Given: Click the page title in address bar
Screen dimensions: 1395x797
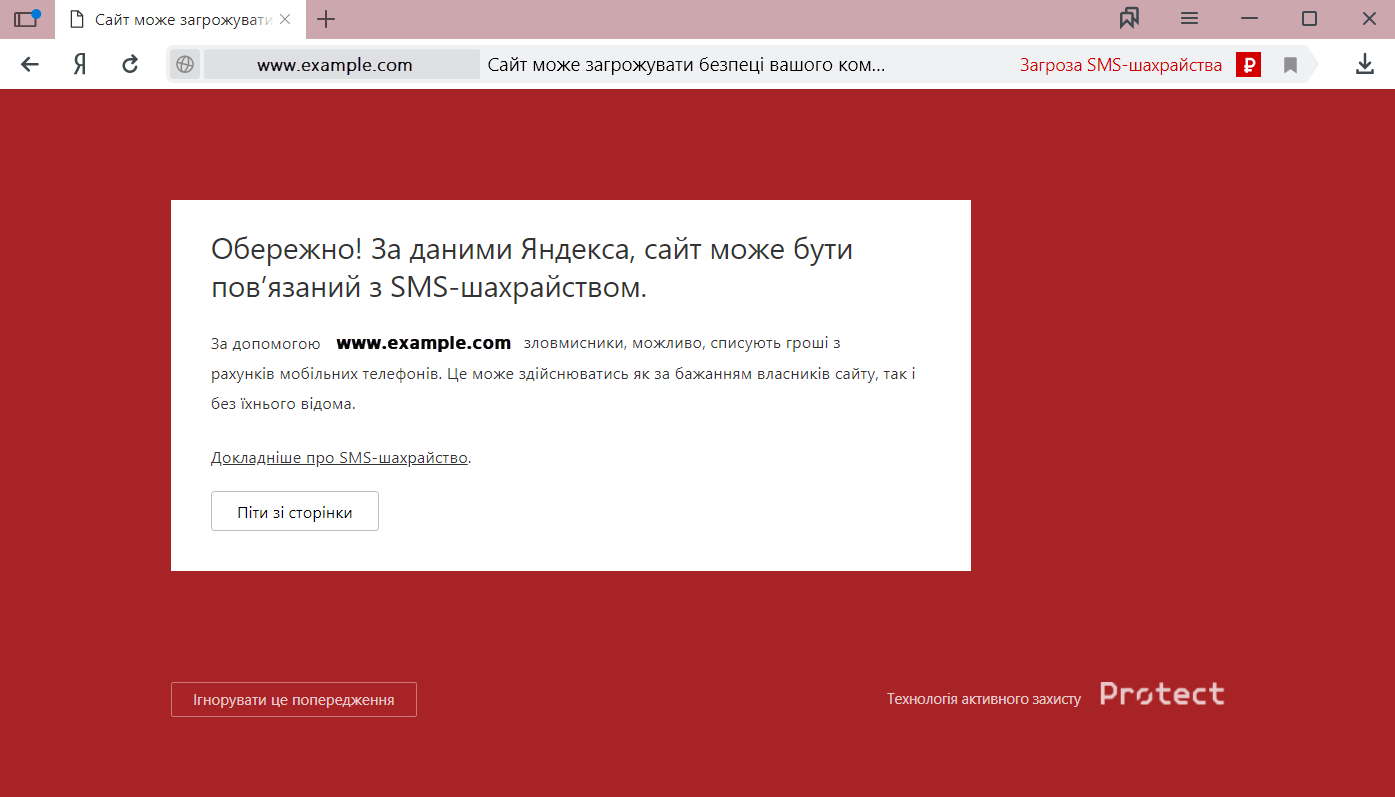Looking at the screenshot, I should tap(686, 65).
